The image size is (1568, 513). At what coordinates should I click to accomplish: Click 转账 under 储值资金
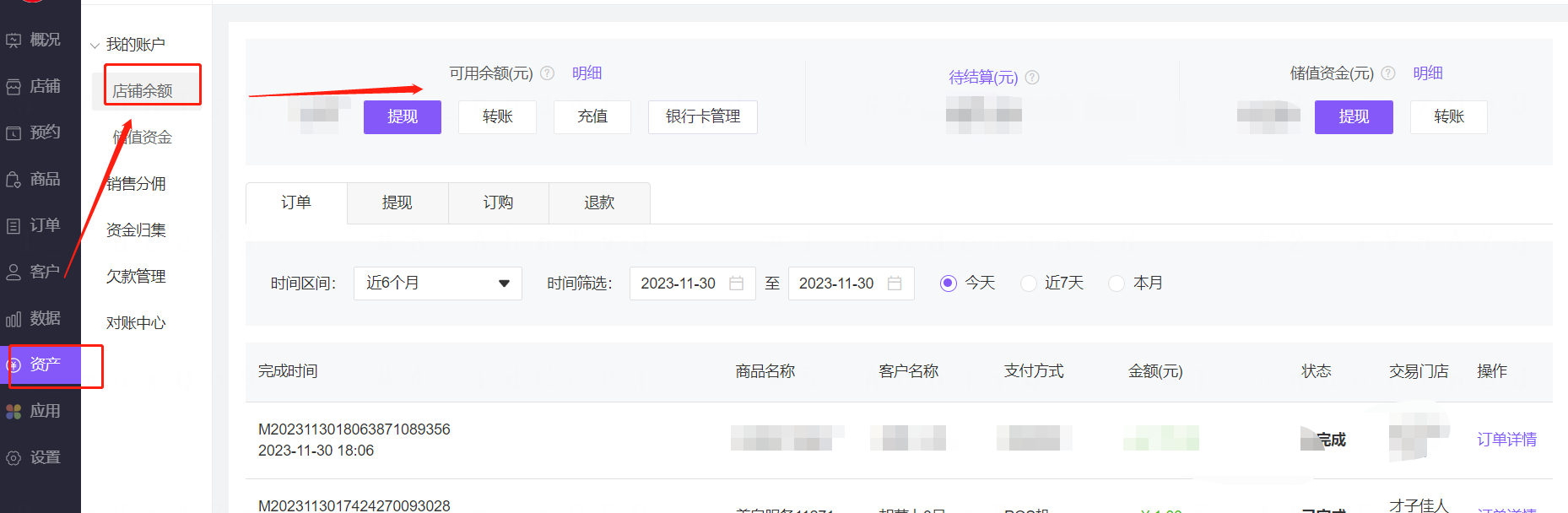(x=1449, y=116)
